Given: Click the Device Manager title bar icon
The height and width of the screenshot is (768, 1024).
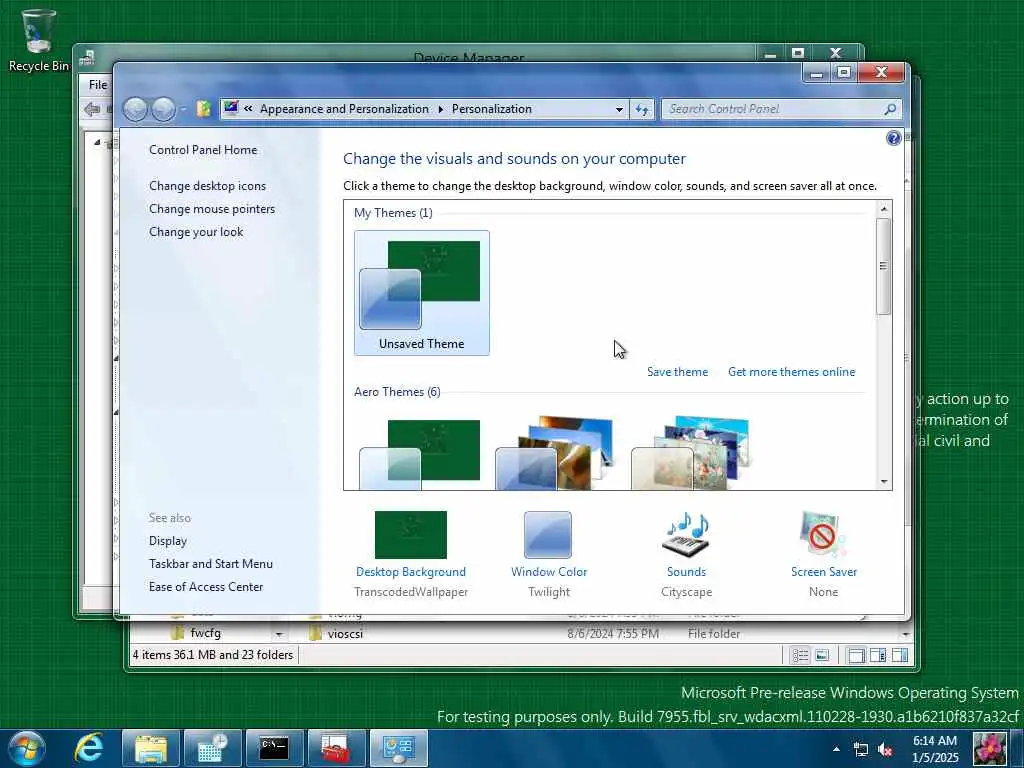Looking at the screenshot, I should 87,58.
